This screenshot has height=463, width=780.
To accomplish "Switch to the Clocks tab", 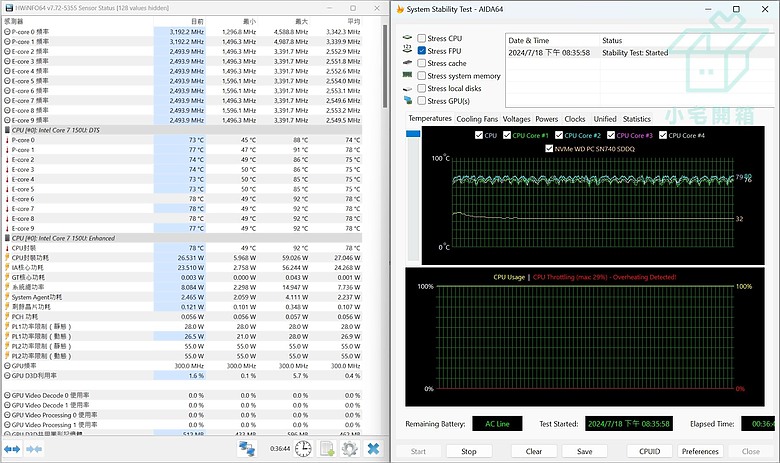I will [575, 119].
